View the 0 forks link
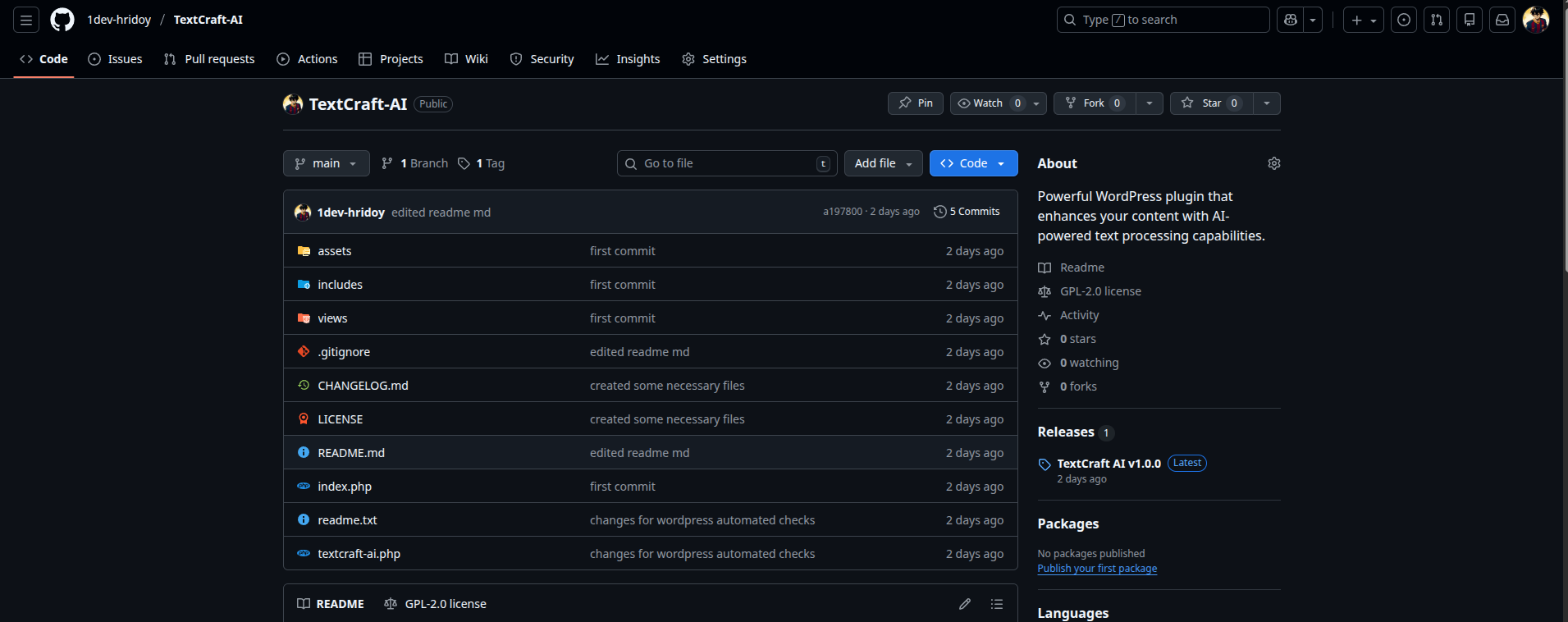 [x=1067, y=386]
